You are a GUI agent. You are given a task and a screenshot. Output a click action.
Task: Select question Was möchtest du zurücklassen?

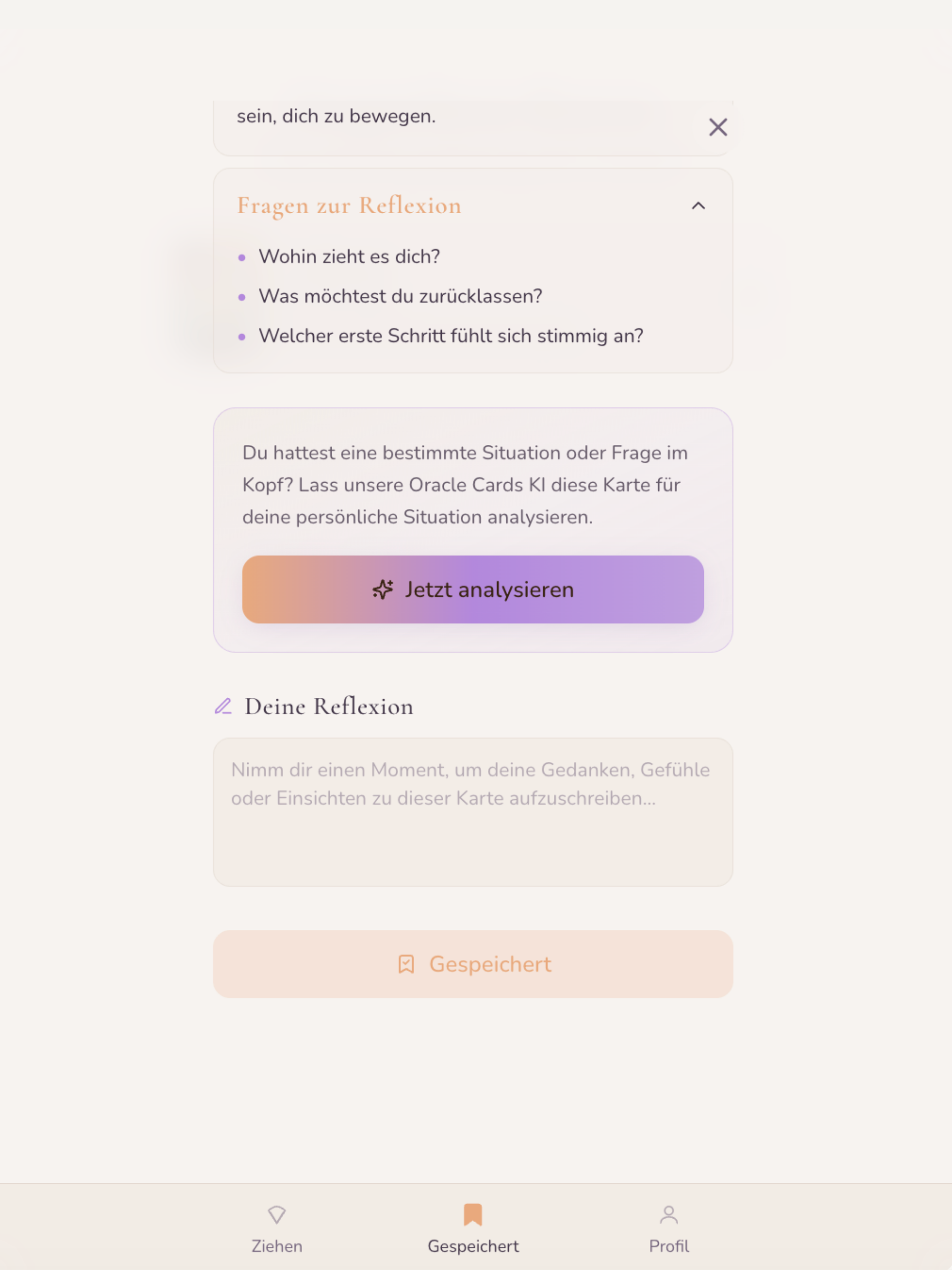point(400,296)
